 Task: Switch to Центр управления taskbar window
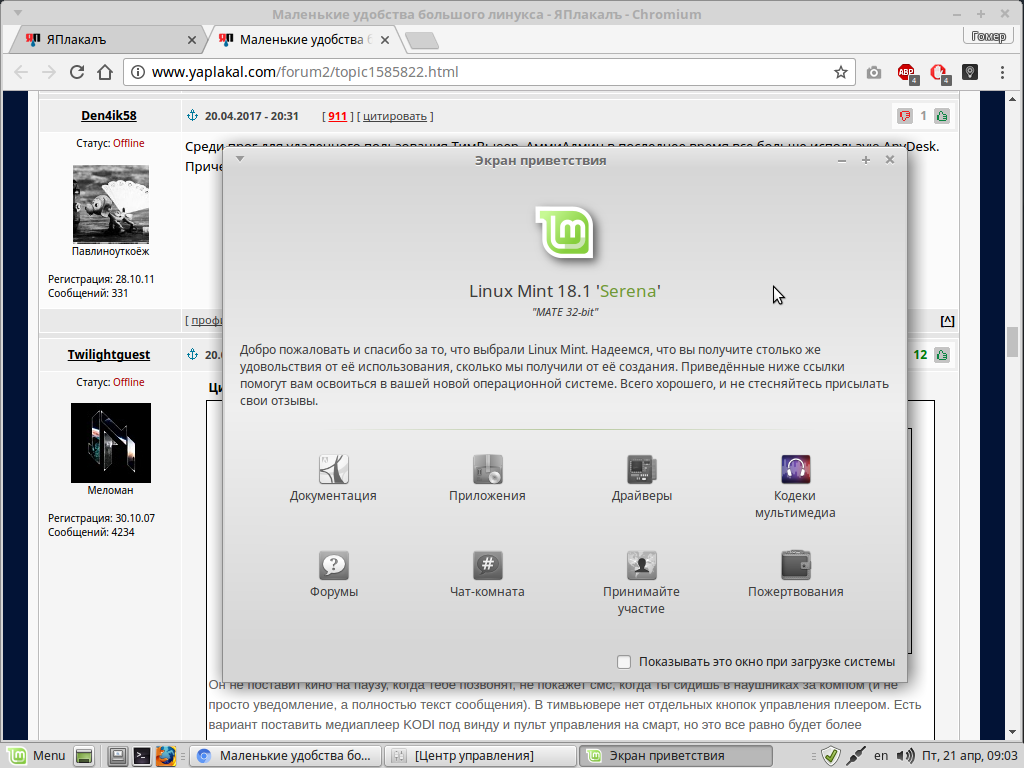tap(480, 756)
